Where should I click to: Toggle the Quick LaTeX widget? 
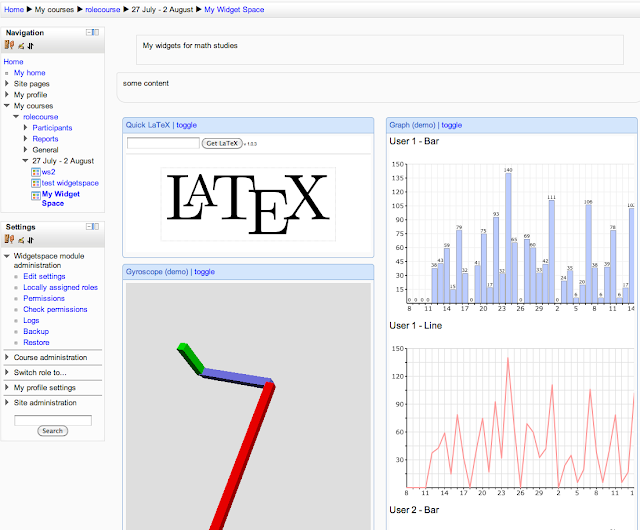coord(187,125)
